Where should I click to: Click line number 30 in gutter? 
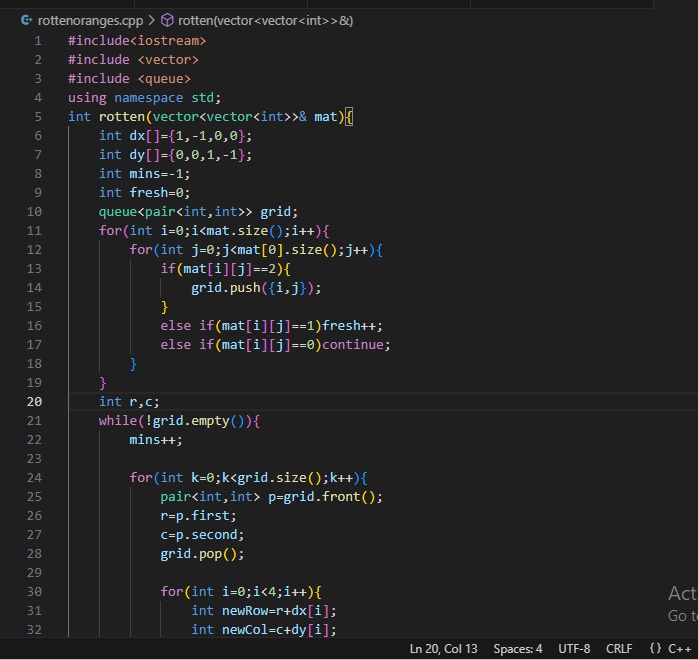tap(34, 591)
